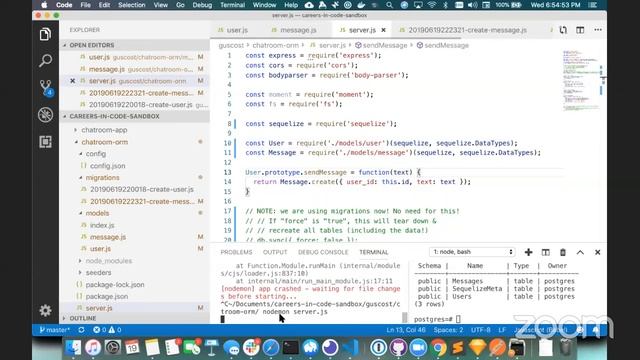Maximize the panel with up chevron
The image size is (640, 360).
click(x=580, y=252)
